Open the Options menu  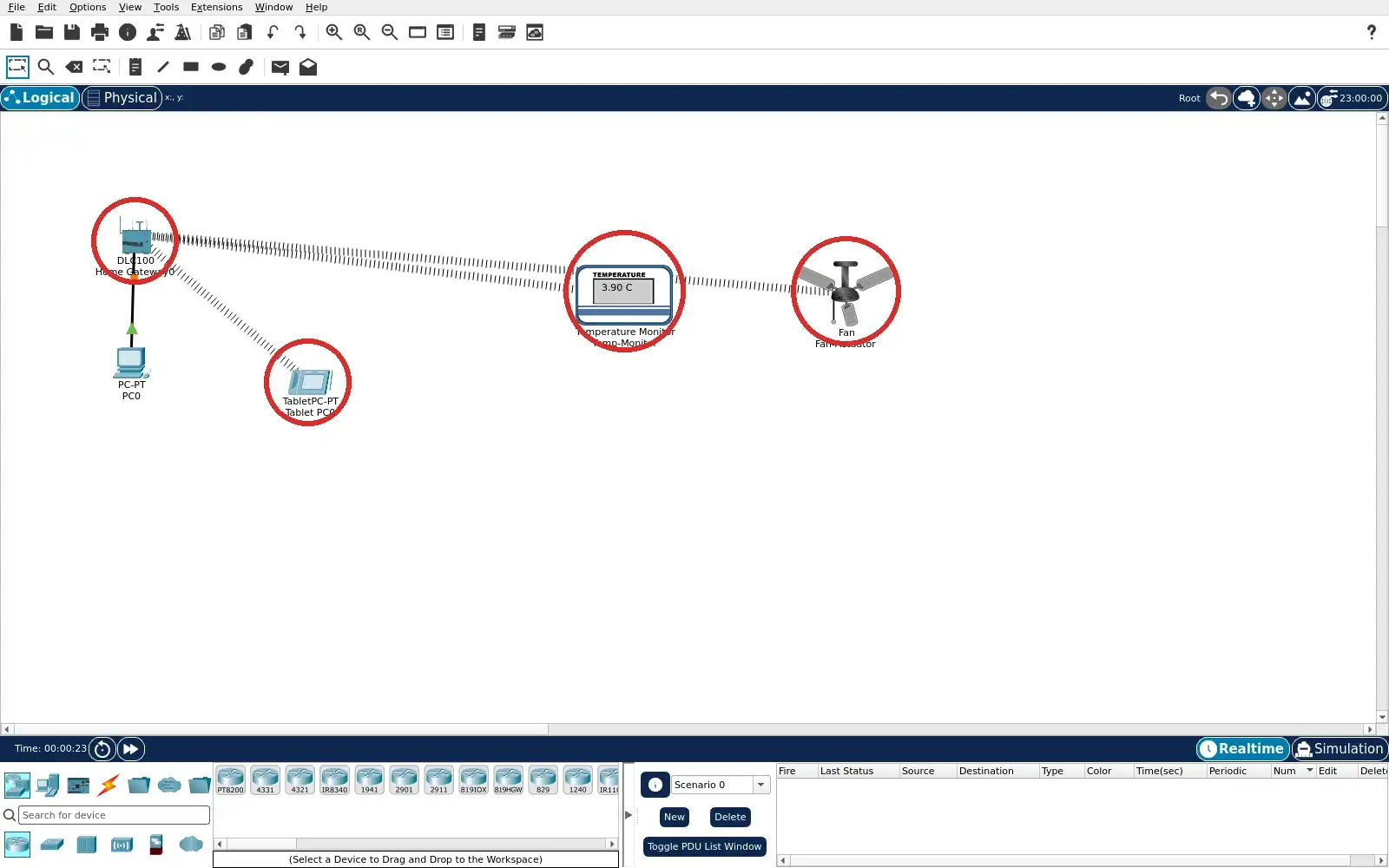pyautogui.click(x=88, y=7)
